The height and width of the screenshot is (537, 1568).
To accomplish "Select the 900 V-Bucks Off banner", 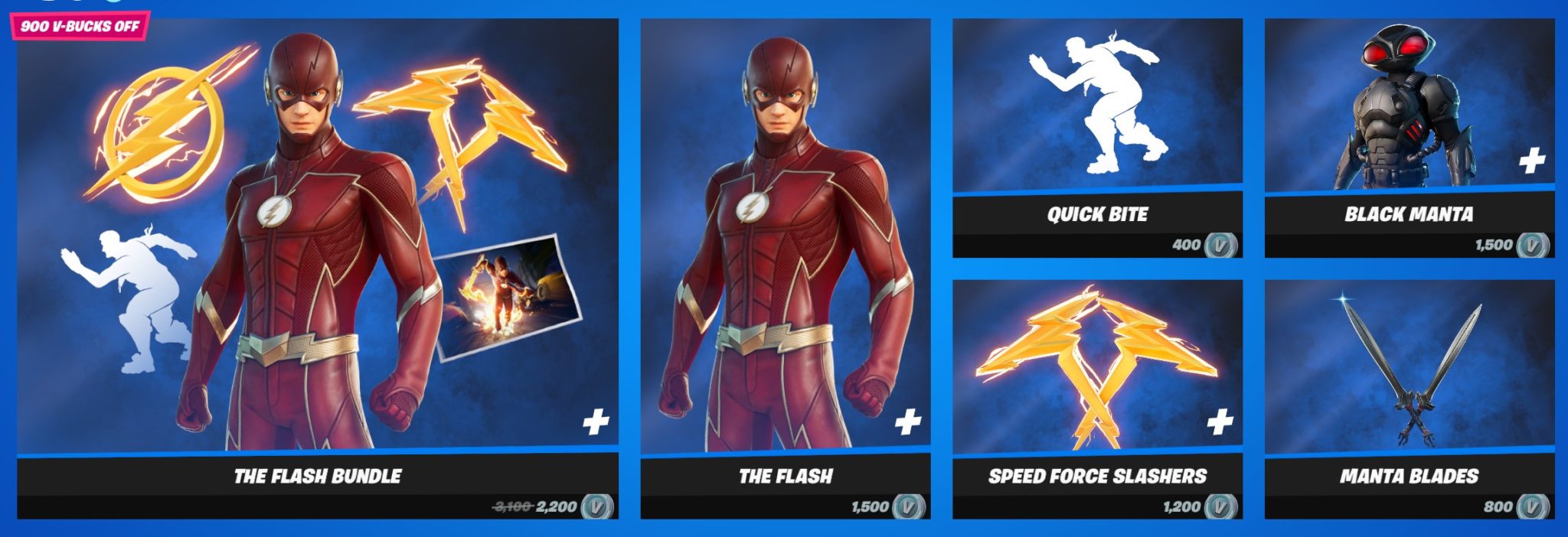I will (80, 25).
